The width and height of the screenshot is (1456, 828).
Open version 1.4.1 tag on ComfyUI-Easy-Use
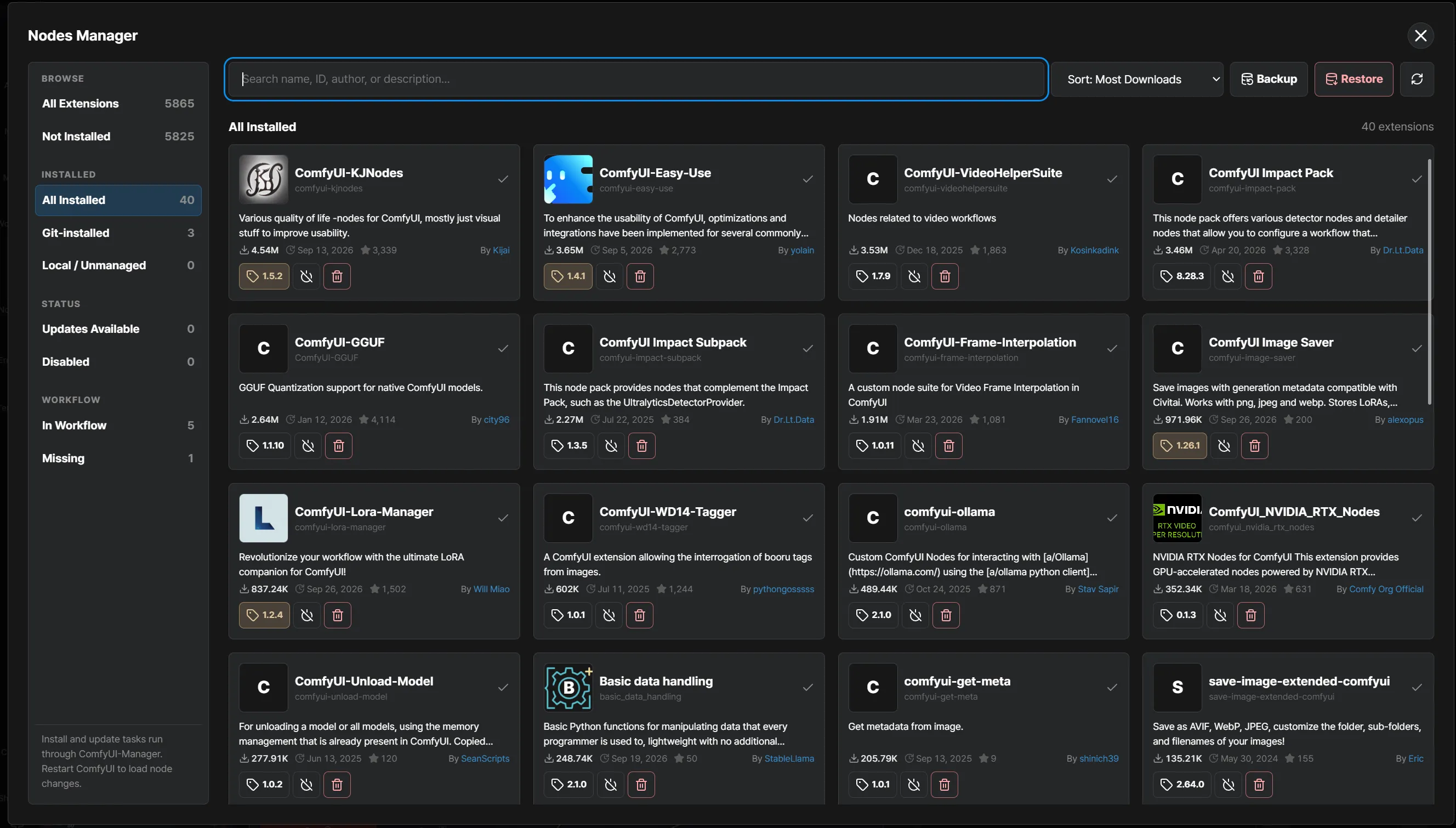[x=568, y=276]
